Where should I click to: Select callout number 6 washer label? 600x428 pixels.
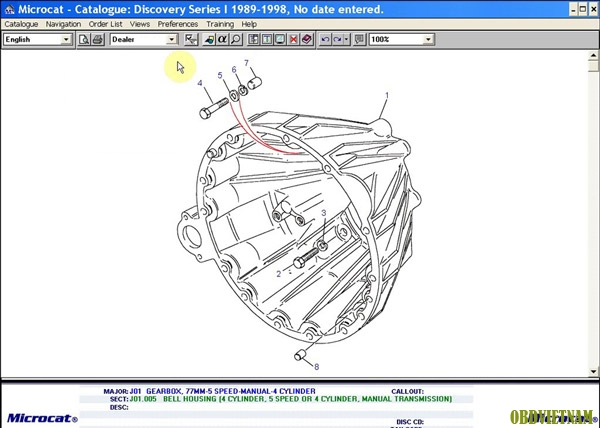click(x=234, y=70)
